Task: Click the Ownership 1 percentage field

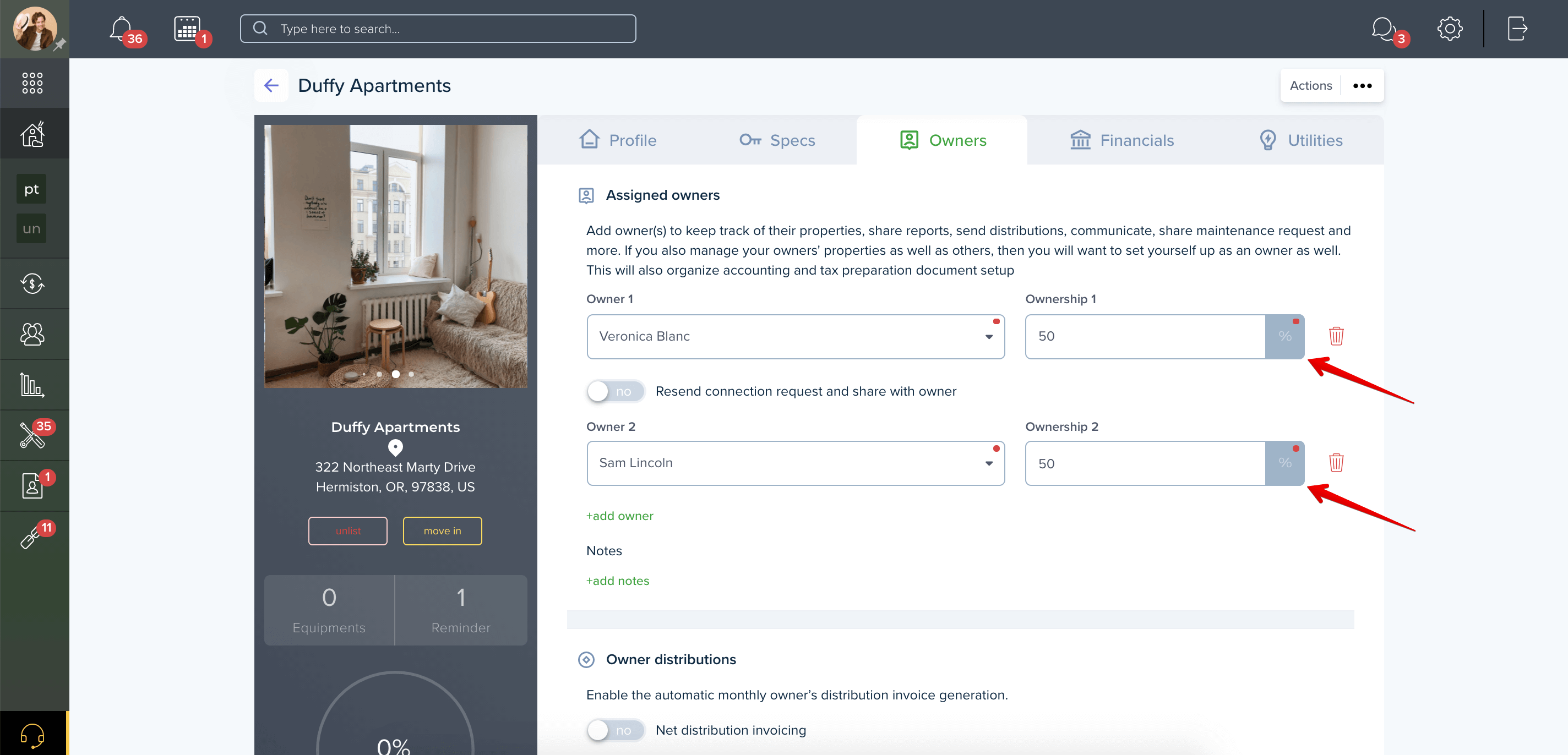Action: point(1145,336)
